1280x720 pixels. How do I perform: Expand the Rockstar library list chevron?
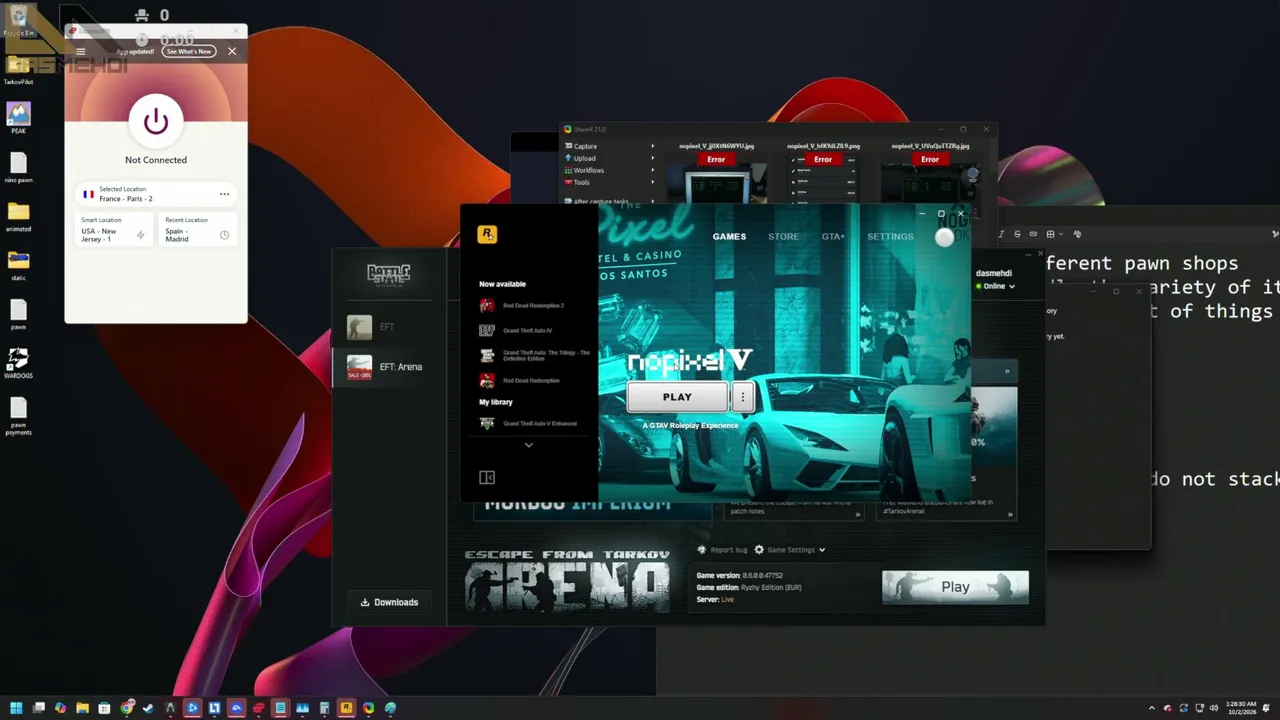(x=529, y=445)
